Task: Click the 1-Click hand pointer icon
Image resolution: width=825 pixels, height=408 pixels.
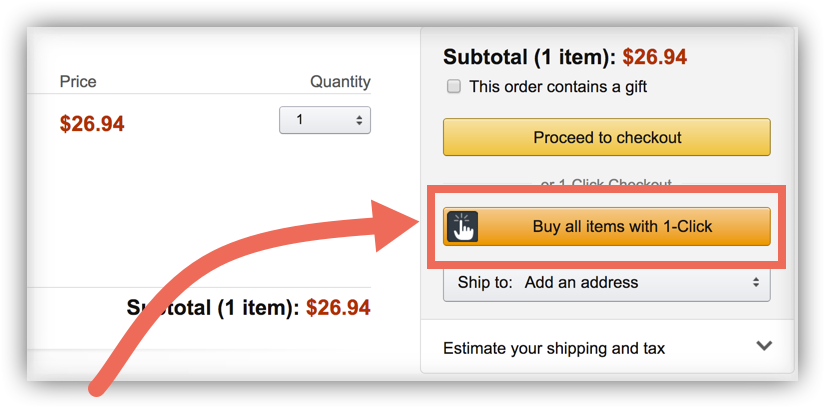Action: (462, 227)
